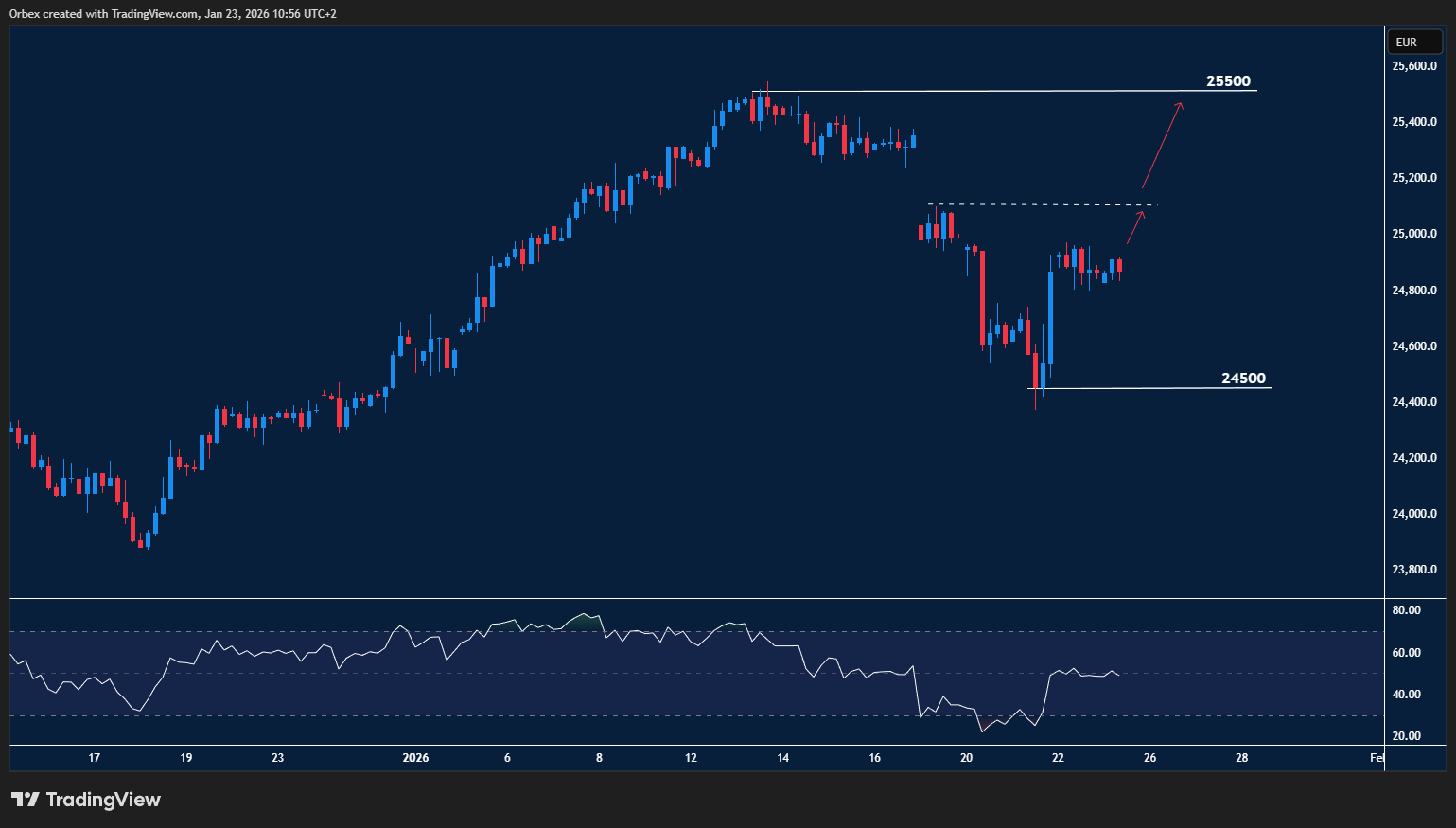Screen dimensions: 1456x828
Task: Click the 24500 text label on the chart
Action: [x=1243, y=378]
